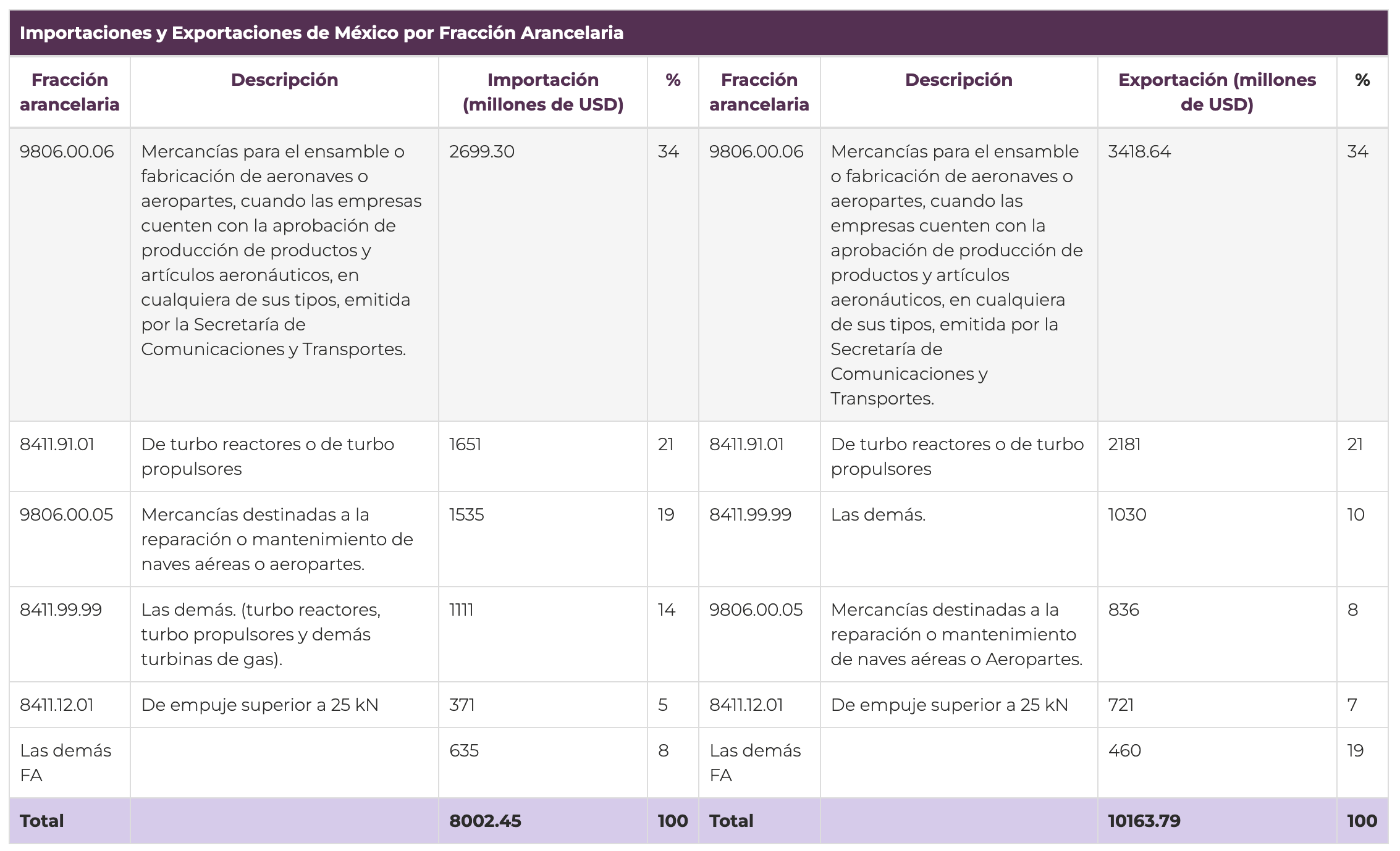Click the export value 721
Image resolution: width=1400 pixels, height=851 pixels.
click(x=1121, y=705)
